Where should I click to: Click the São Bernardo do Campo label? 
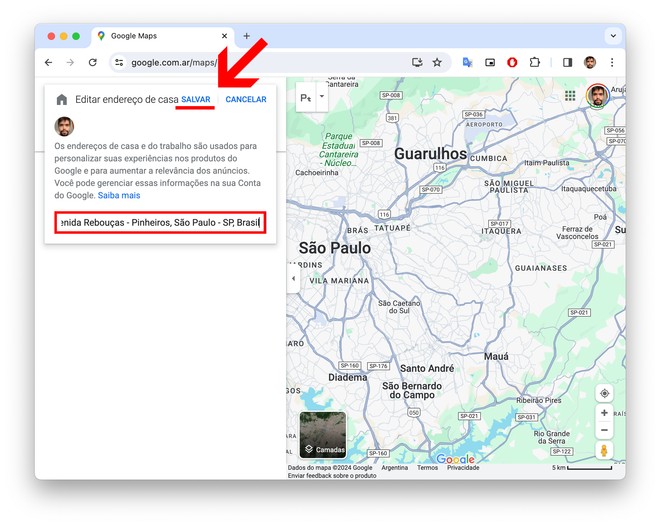point(412,390)
